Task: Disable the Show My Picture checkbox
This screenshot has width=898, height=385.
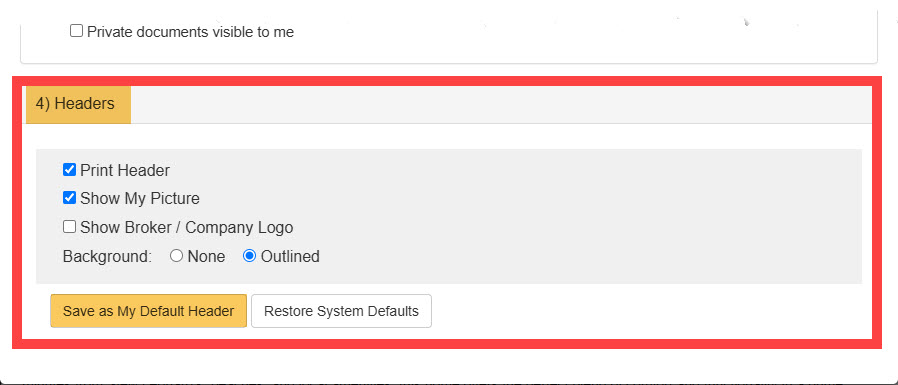Action: [69, 198]
